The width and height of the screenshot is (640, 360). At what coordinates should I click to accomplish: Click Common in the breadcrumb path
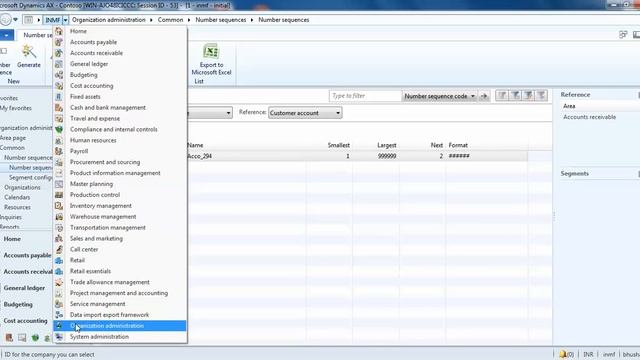(x=170, y=20)
